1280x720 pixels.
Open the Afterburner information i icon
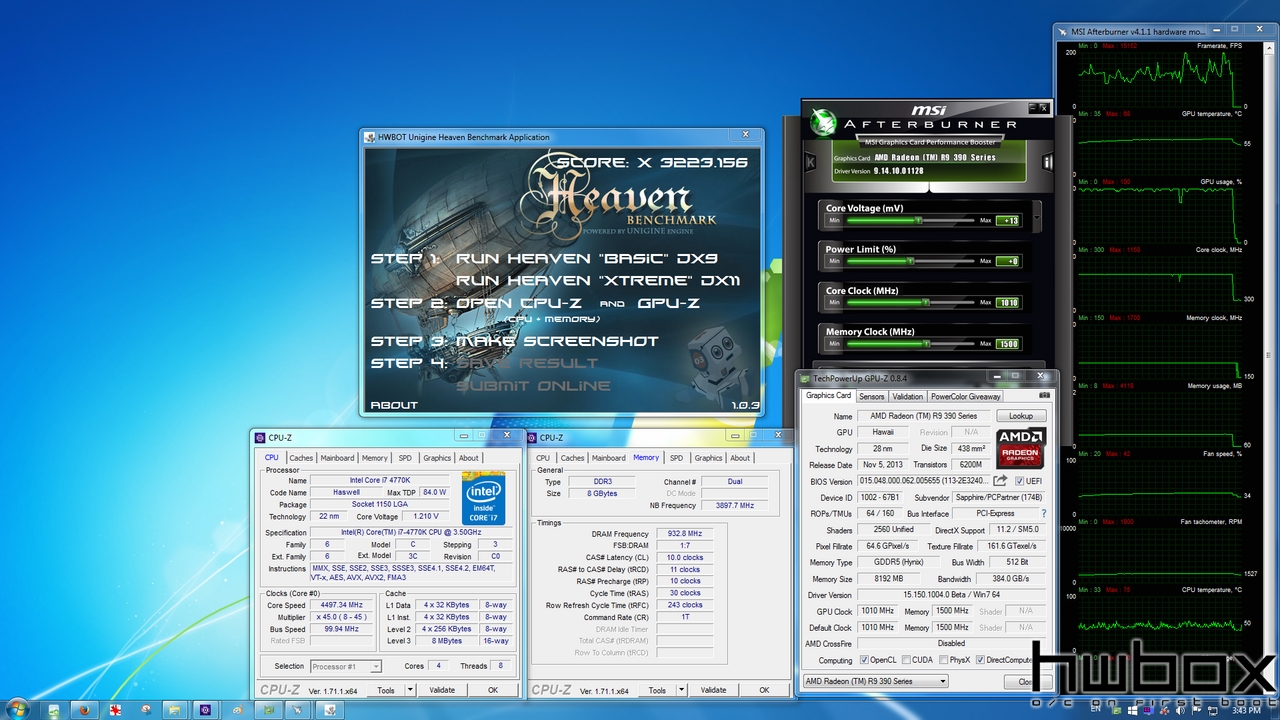1047,161
